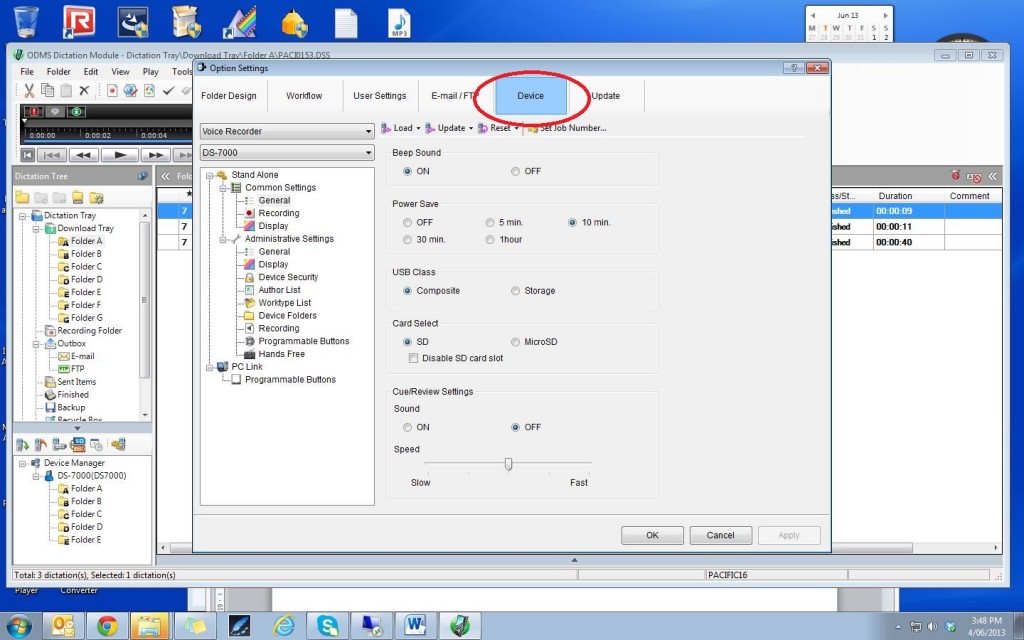
Task: Select Device Security in settings tree
Action: [288, 277]
